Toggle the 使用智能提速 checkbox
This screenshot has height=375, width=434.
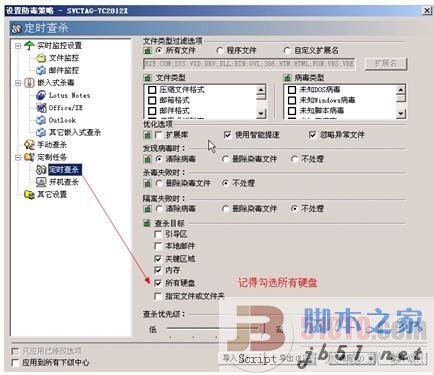(x=227, y=135)
